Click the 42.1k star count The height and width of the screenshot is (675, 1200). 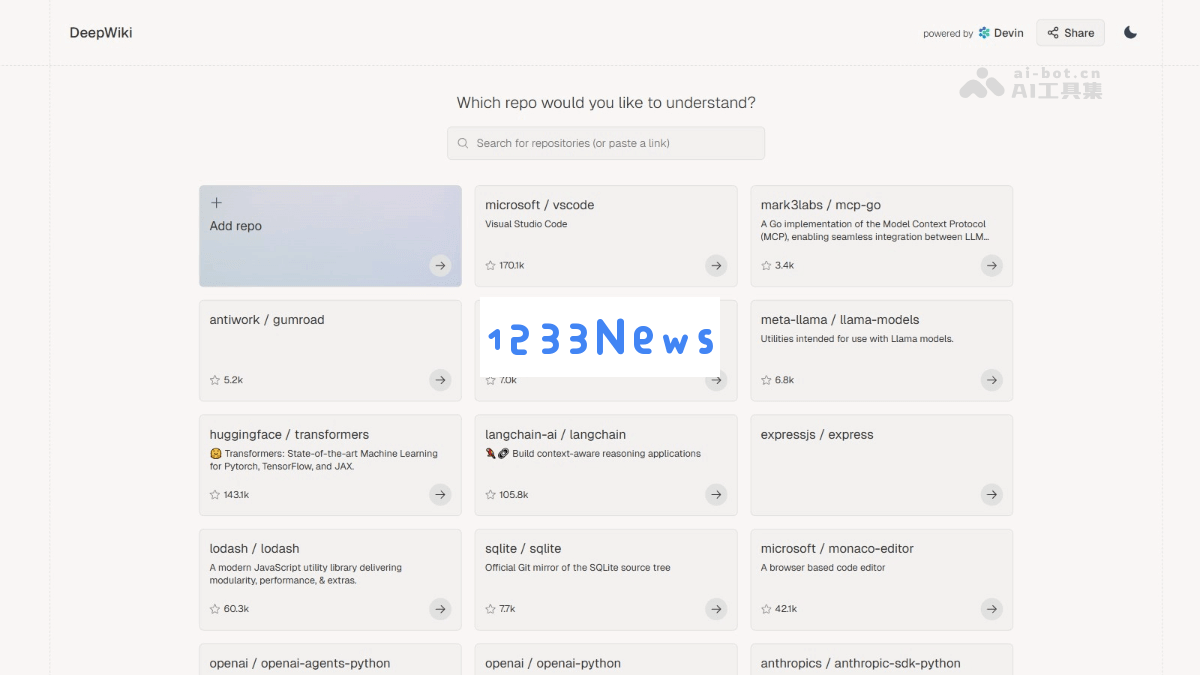786,609
